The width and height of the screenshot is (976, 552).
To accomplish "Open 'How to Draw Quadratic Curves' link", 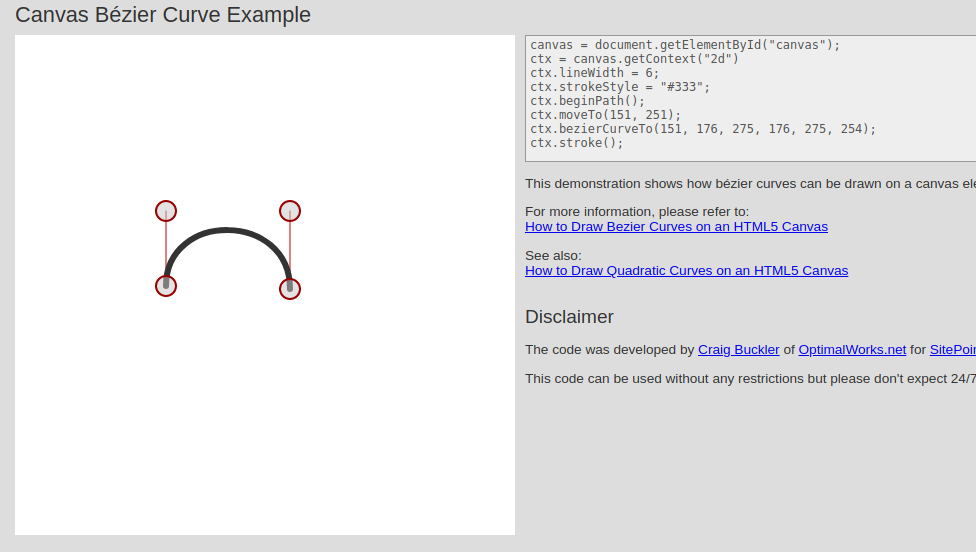I will [x=686, y=271].
